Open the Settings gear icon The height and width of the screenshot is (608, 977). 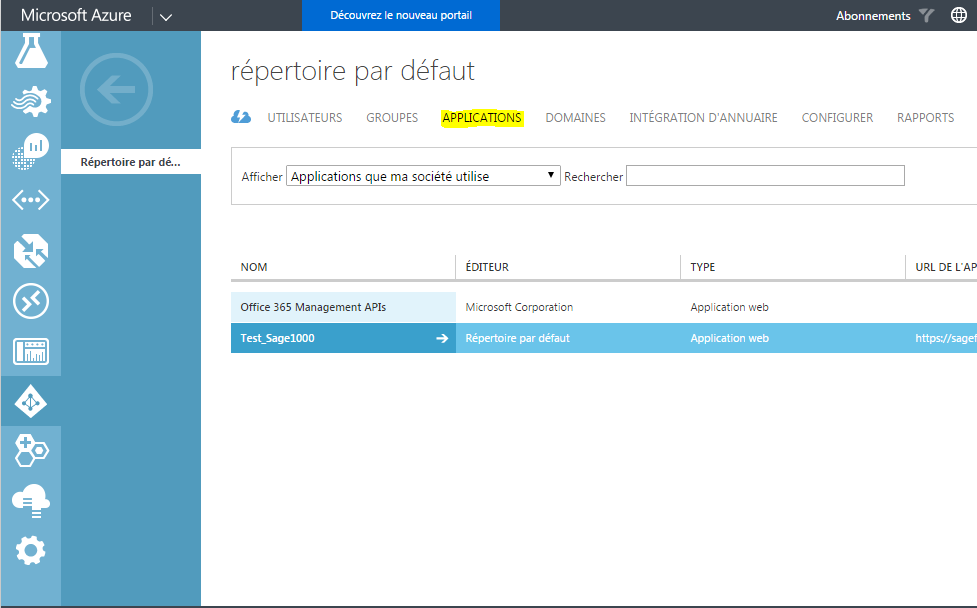click(x=31, y=551)
